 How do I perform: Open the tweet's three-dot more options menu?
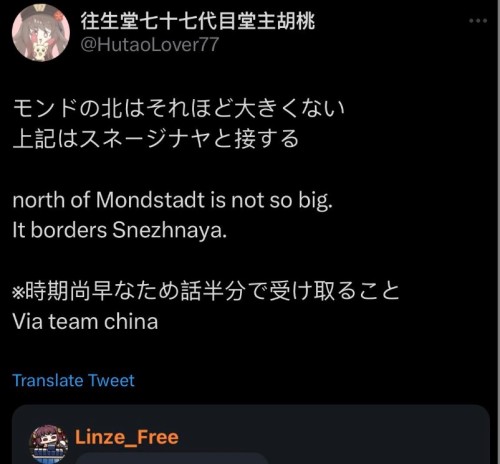[478, 21]
